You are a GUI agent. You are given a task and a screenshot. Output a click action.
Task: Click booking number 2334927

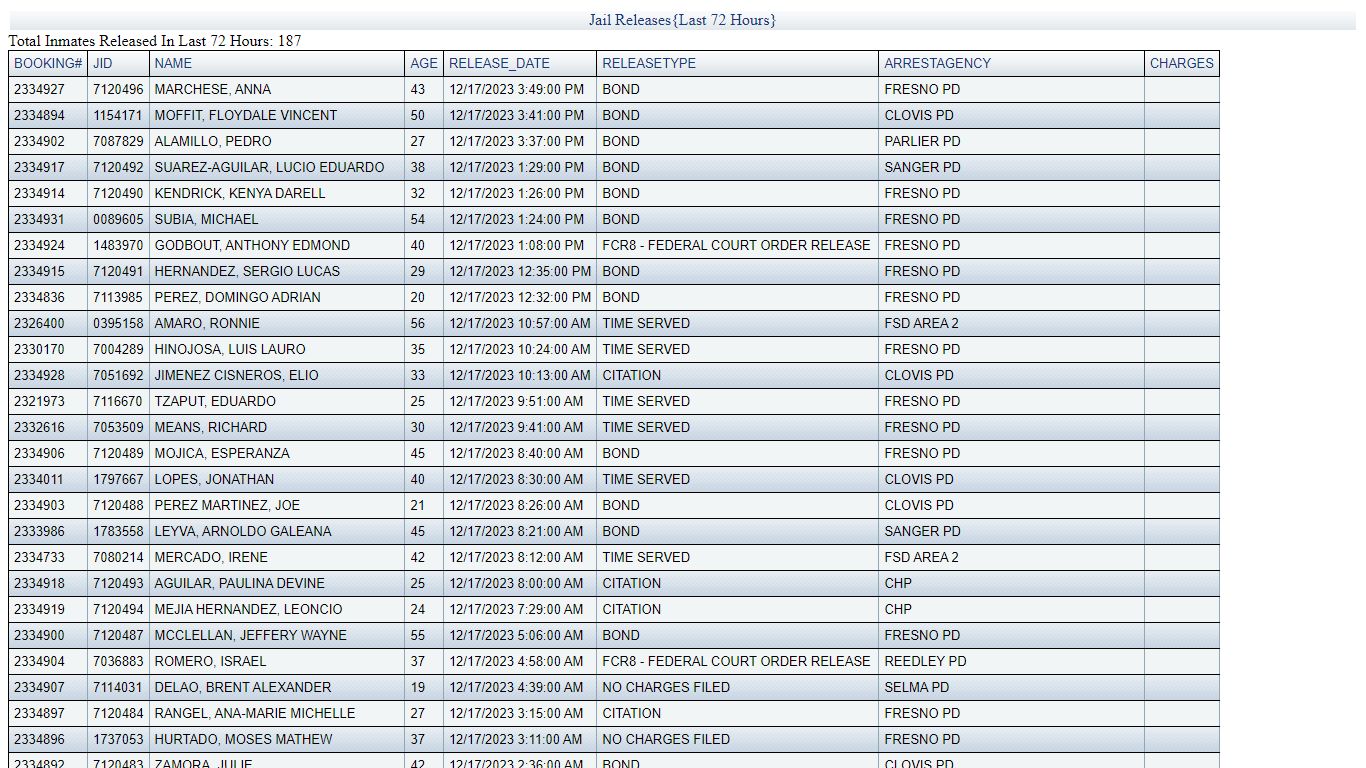click(39, 89)
